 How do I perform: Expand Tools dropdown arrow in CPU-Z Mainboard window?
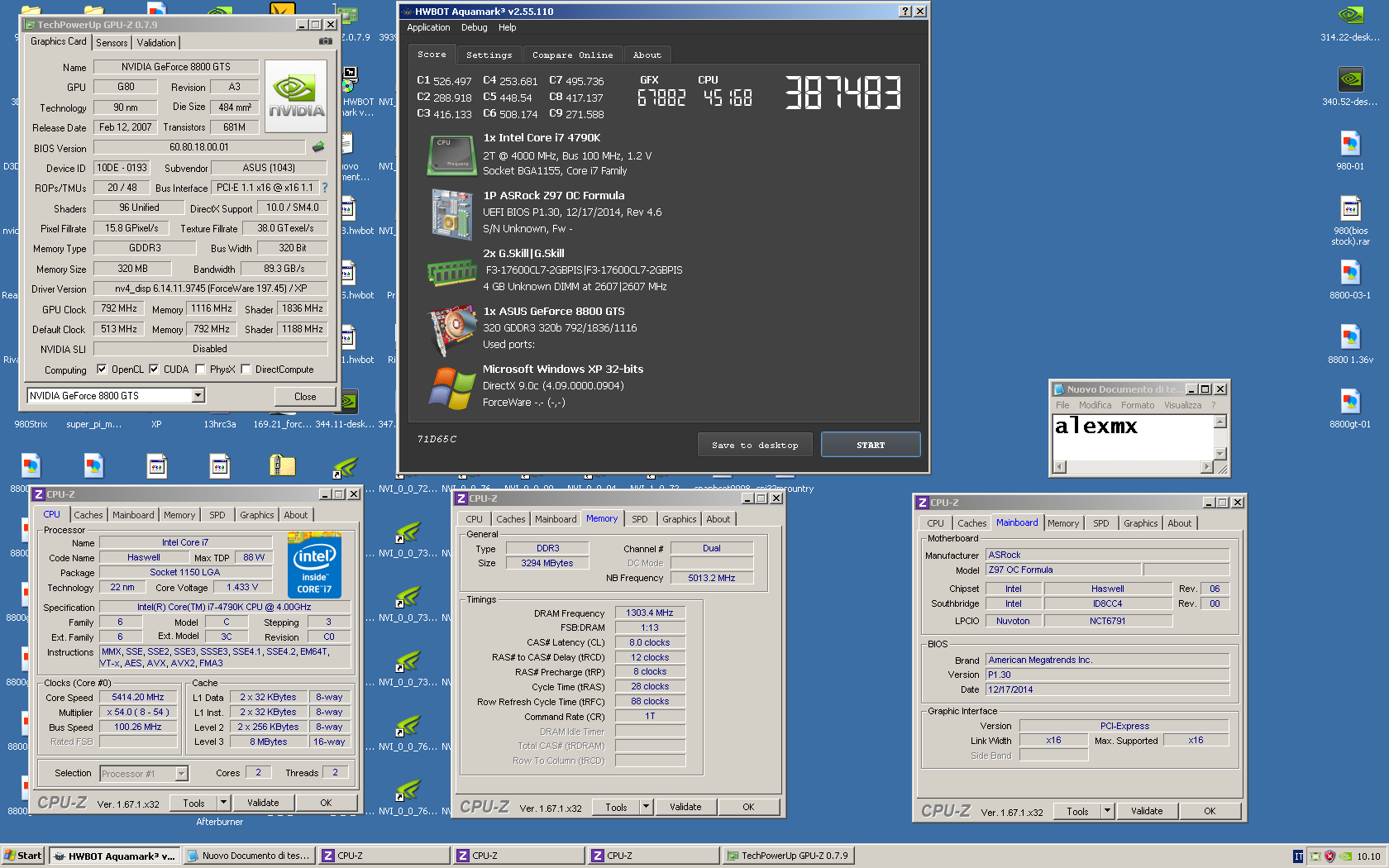[x=1108, y=812]
